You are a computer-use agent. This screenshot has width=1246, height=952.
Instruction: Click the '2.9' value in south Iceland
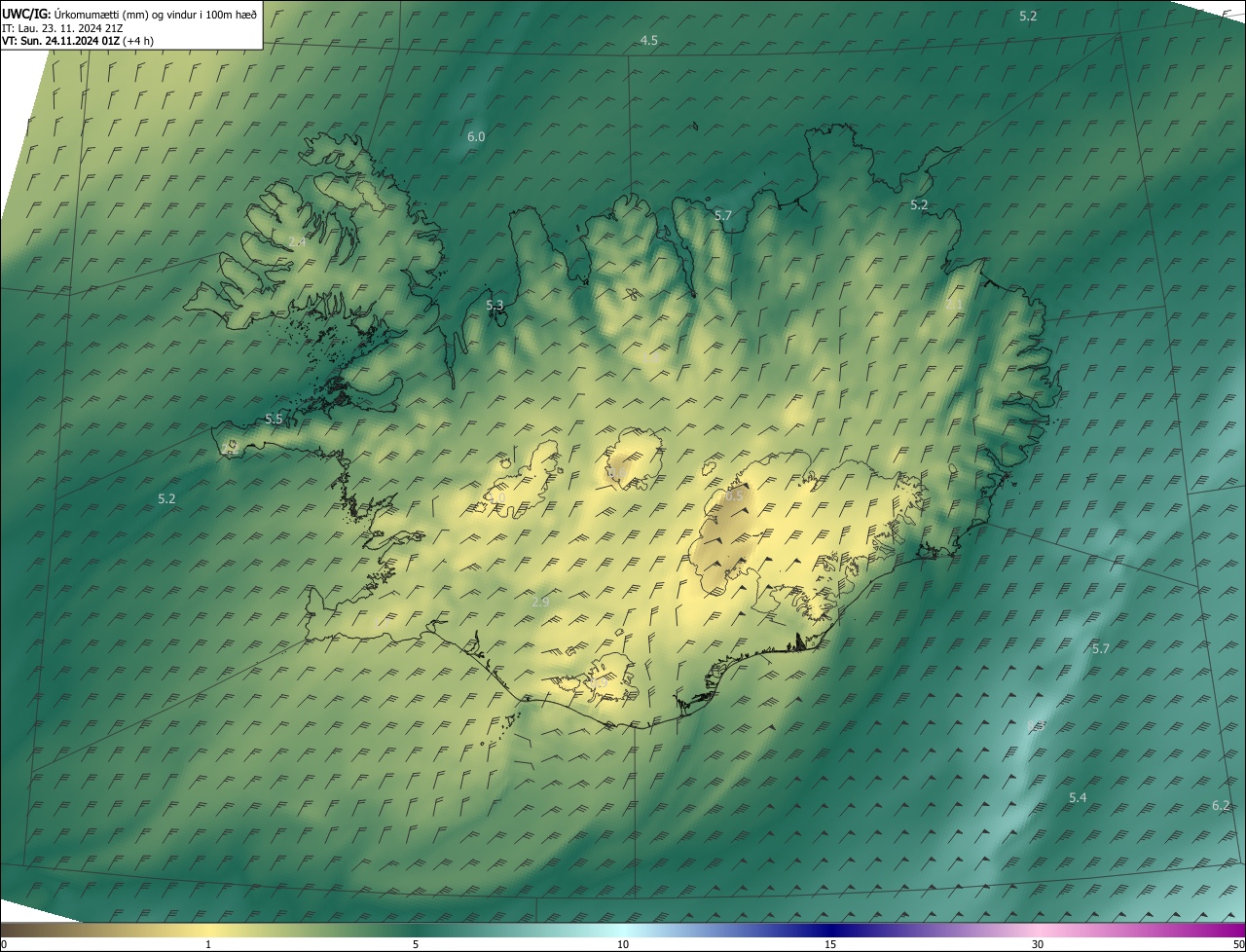[540, 603]
